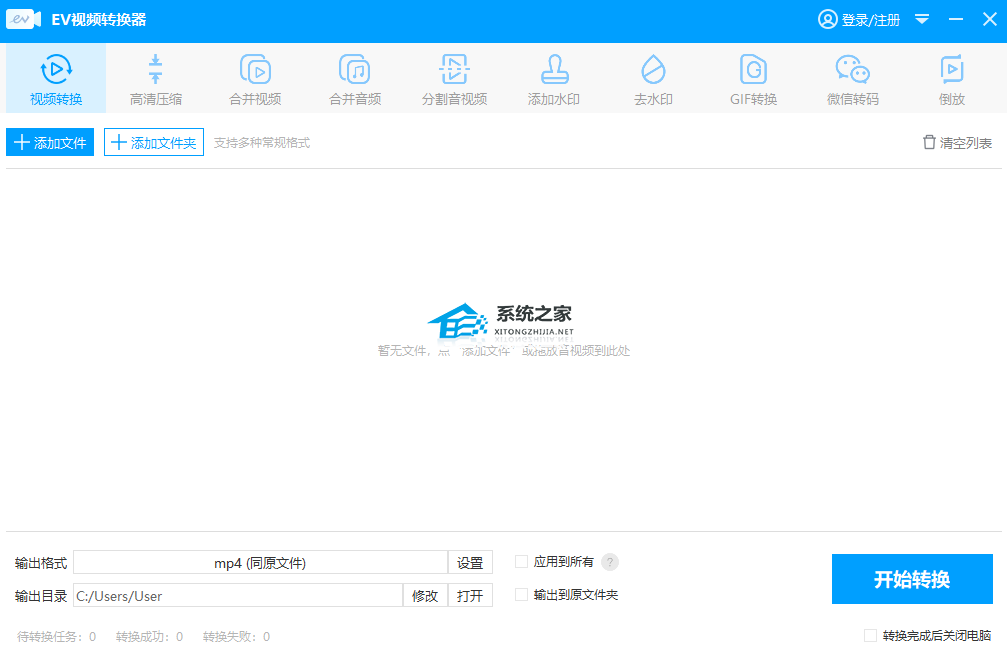The height and width of the screenshot is (651, 1007).
Task: Click the 添加文件 add file button
Action: (x=50, y=142)
